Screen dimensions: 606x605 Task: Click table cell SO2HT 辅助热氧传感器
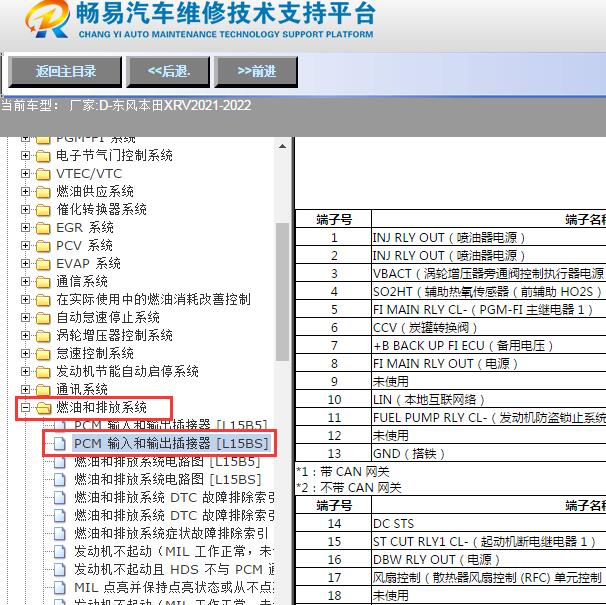pos(489,291)
